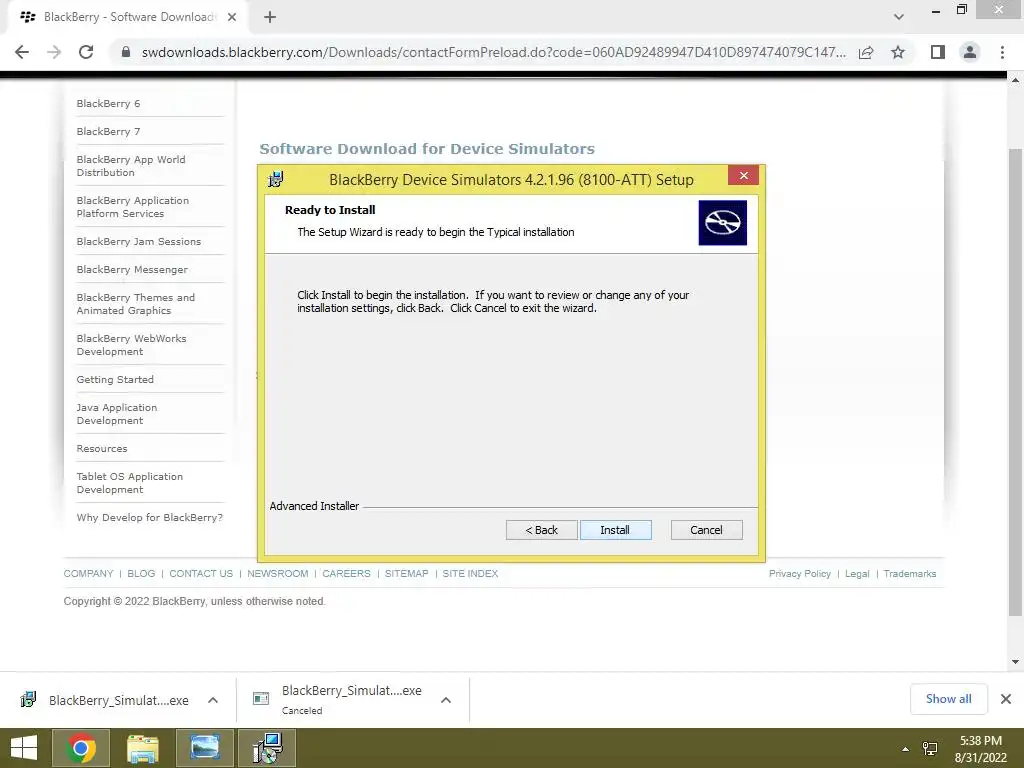Bookmark this page with star

pyautogui.click(x=898, y=52)
